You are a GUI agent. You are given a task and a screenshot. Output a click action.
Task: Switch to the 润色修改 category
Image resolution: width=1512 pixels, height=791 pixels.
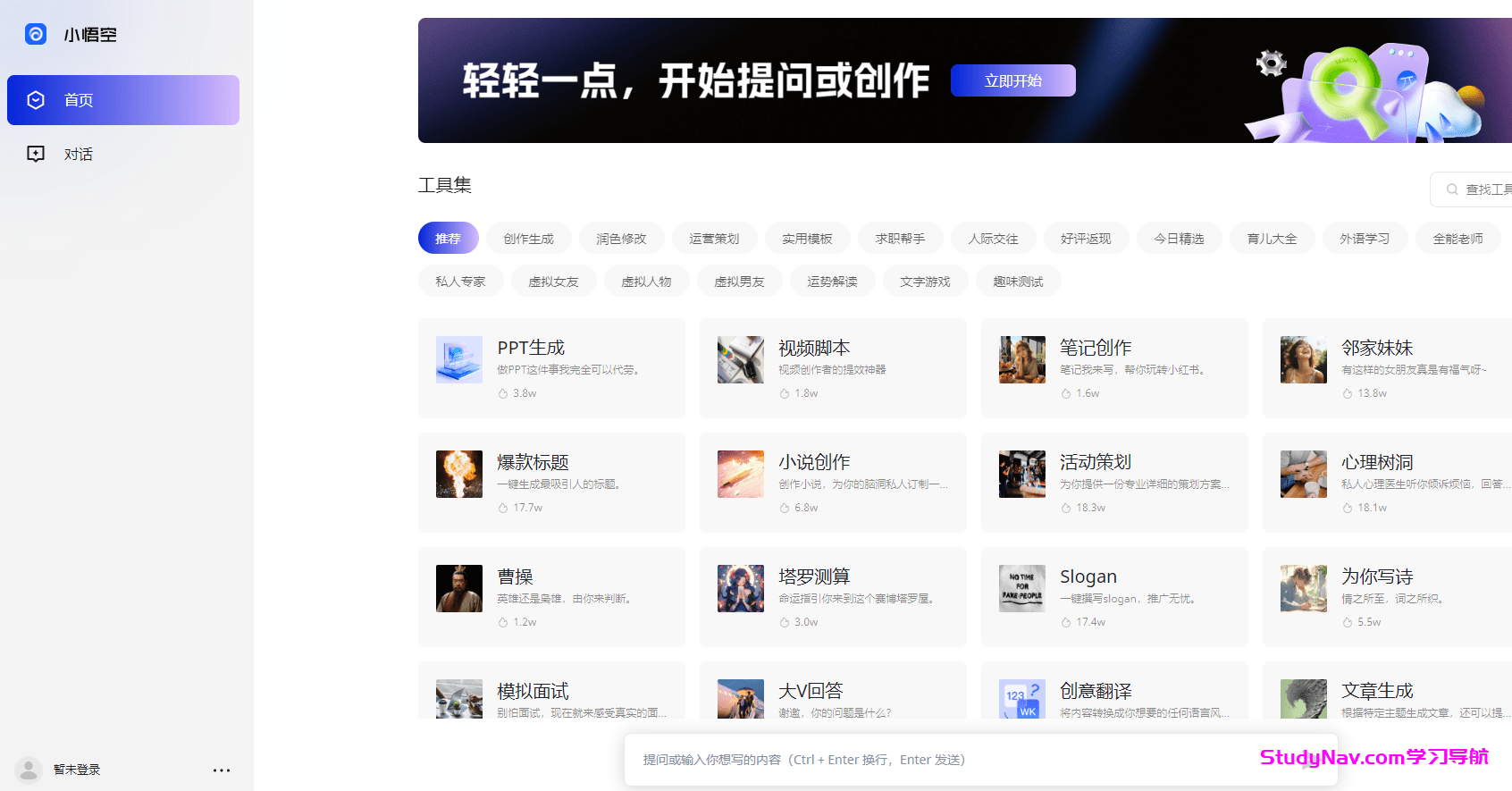621,239
